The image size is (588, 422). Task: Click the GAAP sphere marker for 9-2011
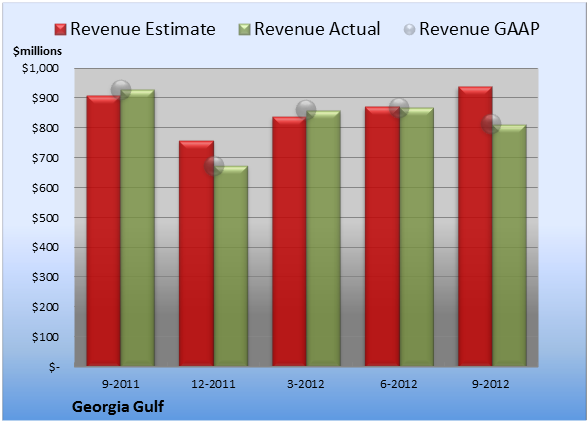[121, 90]
